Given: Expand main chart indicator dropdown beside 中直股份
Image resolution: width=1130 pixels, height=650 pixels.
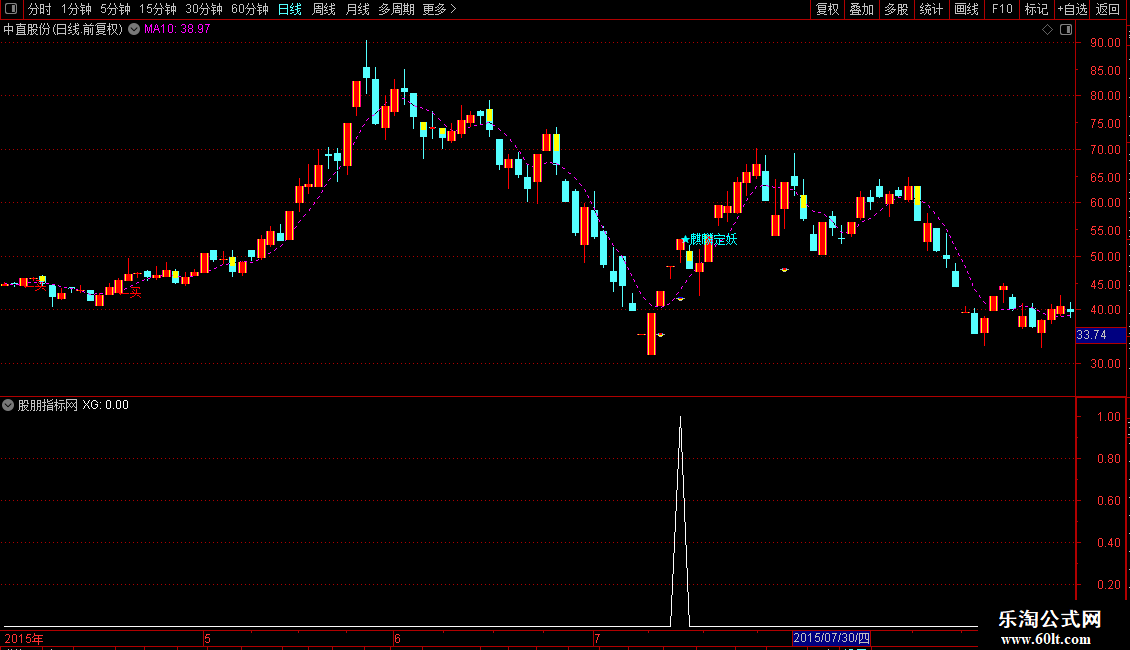Looking at the screenshot, I should pos(134,29).
